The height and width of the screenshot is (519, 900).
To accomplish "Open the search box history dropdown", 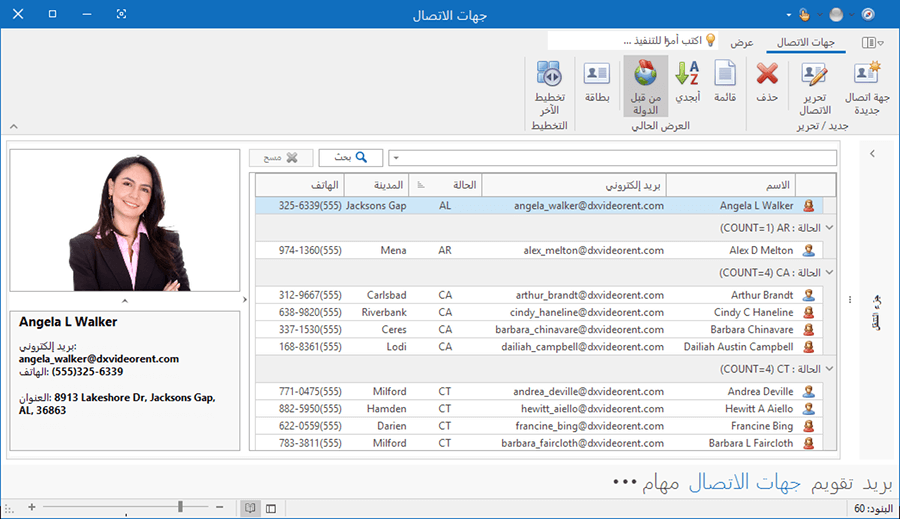I will point(395,158).
